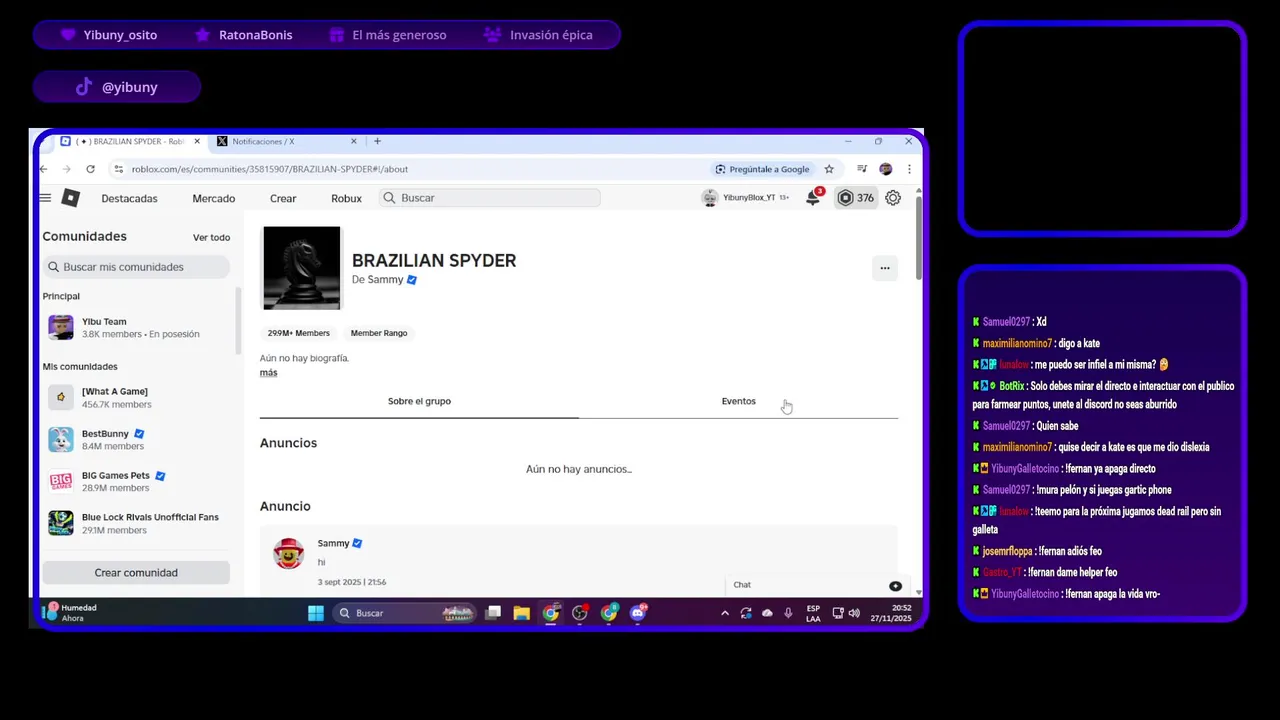Screen dimensions: 1280x720
Task: Select Blue Lock Rivals Unofficial Fans community
Action: click(x=138, y=523)
